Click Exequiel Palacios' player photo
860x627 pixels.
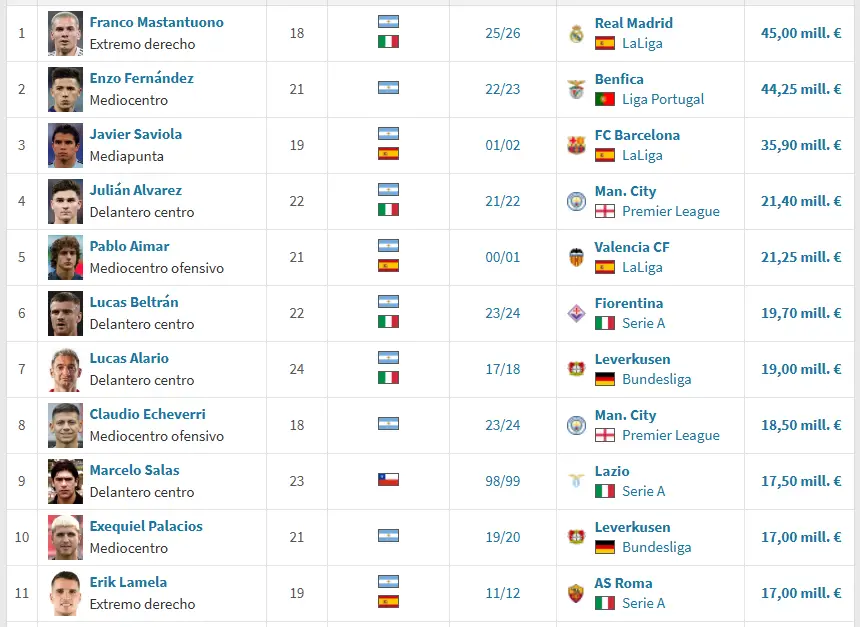point(66,537)
